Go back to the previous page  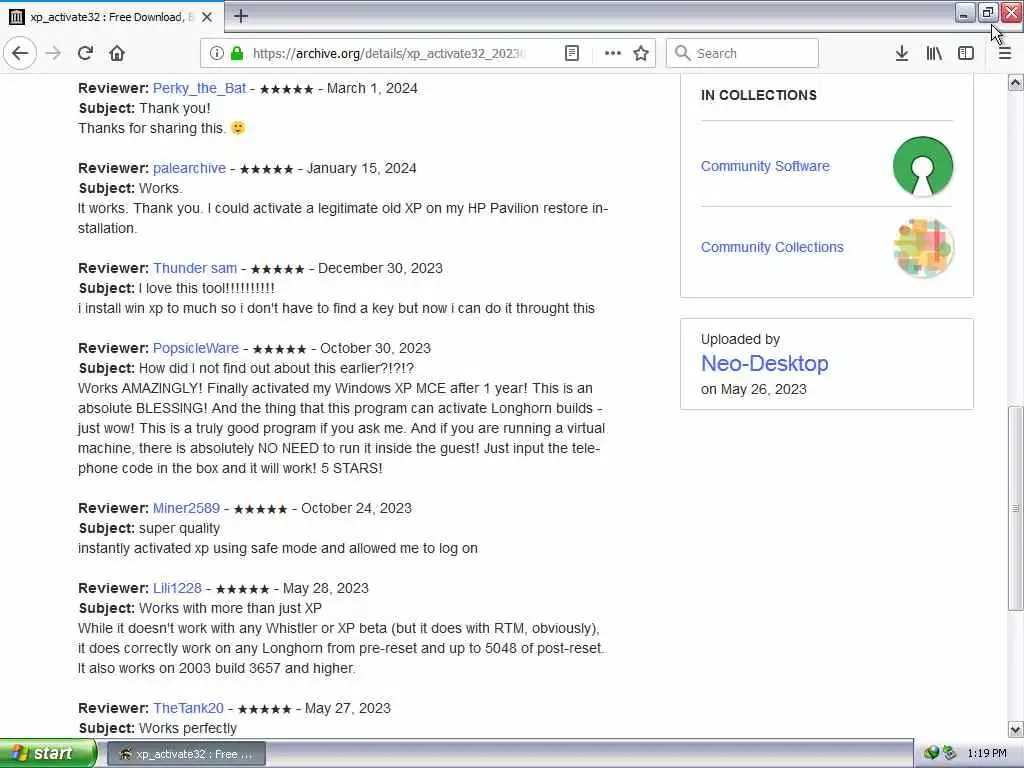pyautogui.click(x=20, y=53)
